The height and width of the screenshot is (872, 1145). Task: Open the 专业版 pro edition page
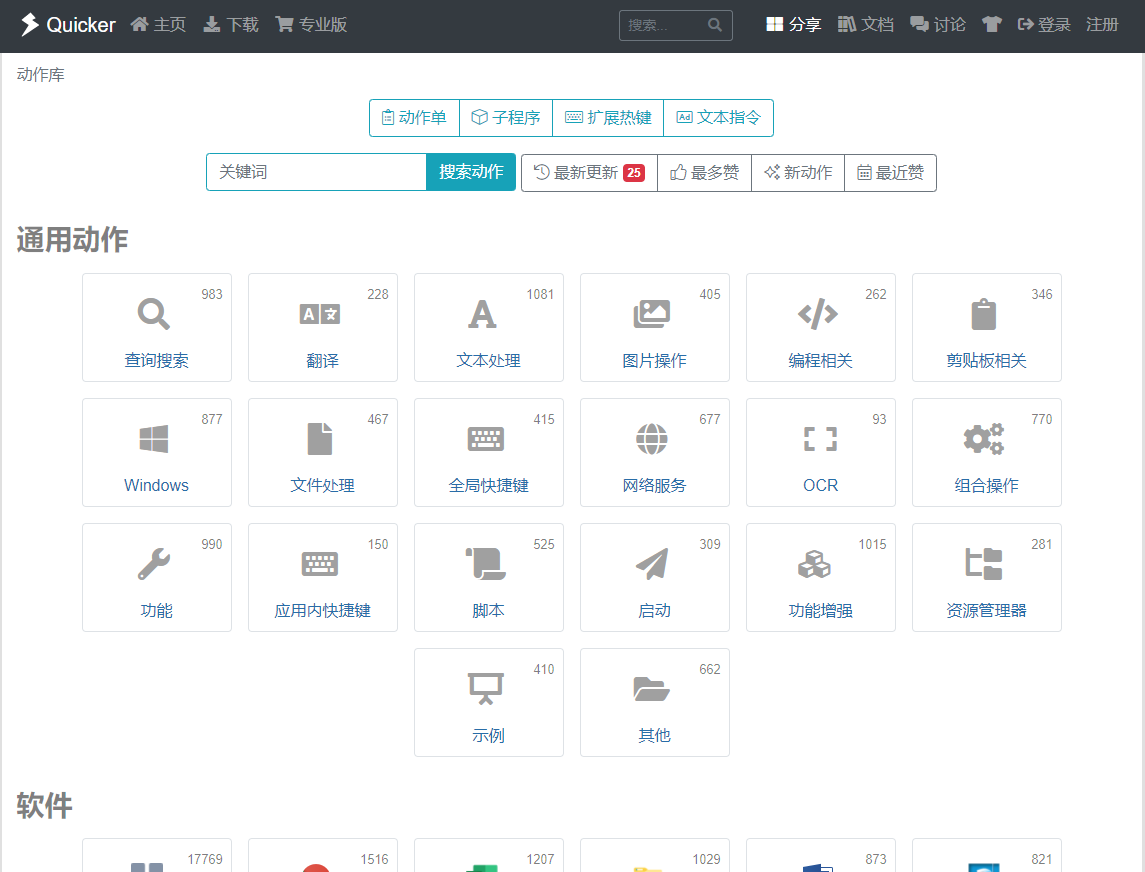[312, 25]
